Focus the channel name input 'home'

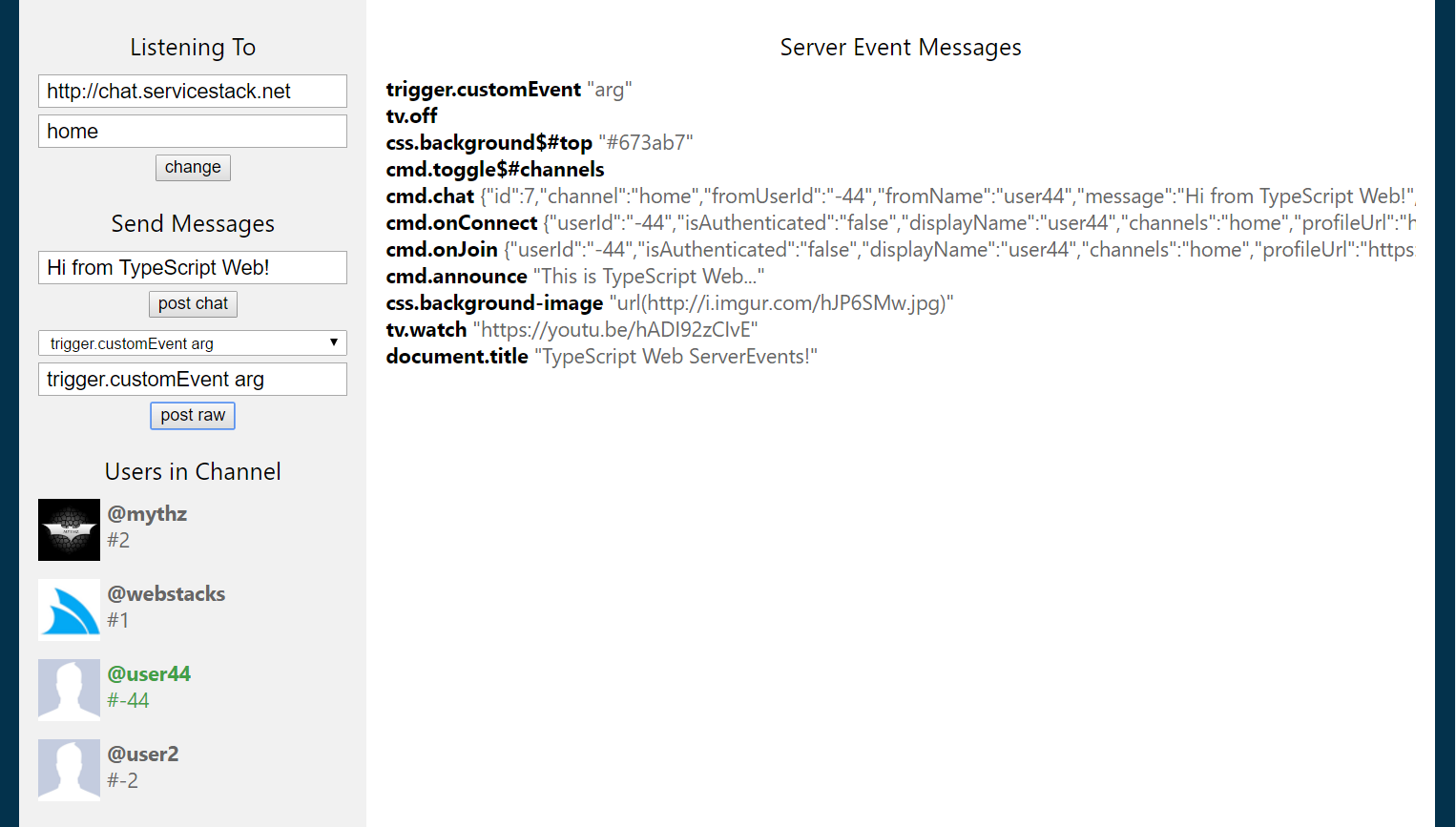coord(193,132)
